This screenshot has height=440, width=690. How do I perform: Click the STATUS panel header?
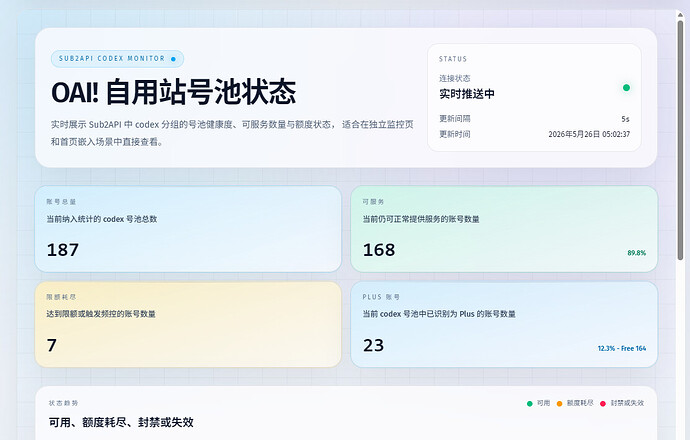point(453,59)
